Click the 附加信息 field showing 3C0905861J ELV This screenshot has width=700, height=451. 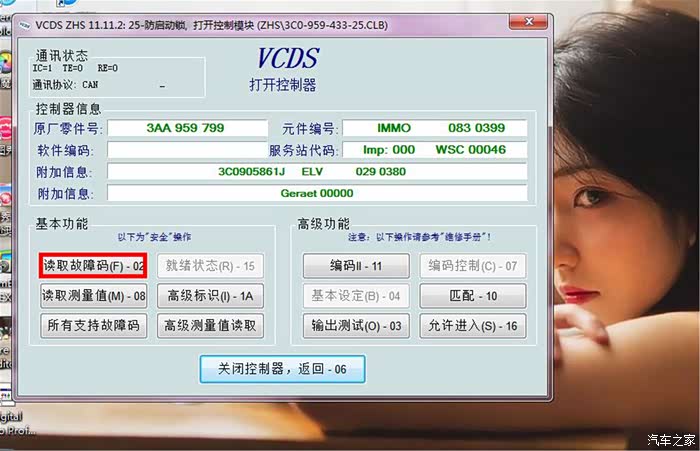coord(316,171)
